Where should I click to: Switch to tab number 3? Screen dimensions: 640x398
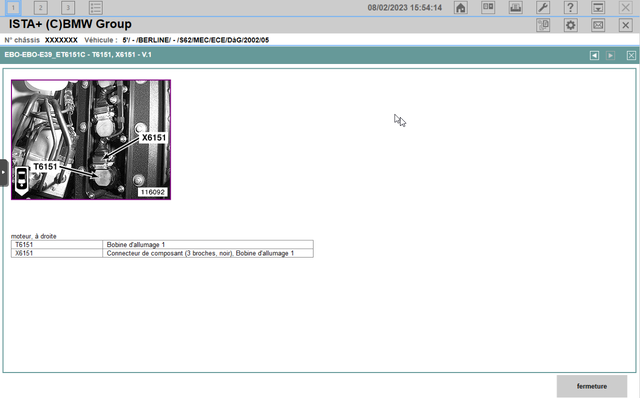coord(68,8)
